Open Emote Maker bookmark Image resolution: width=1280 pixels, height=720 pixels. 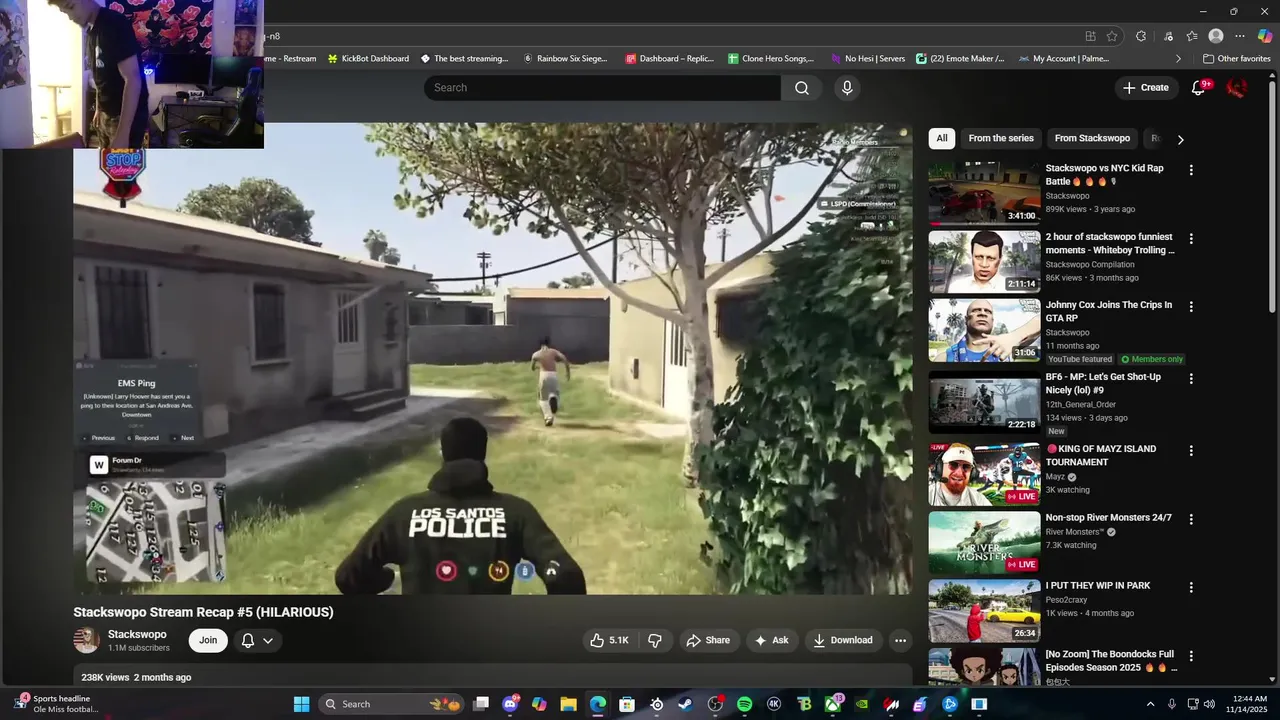960,59
